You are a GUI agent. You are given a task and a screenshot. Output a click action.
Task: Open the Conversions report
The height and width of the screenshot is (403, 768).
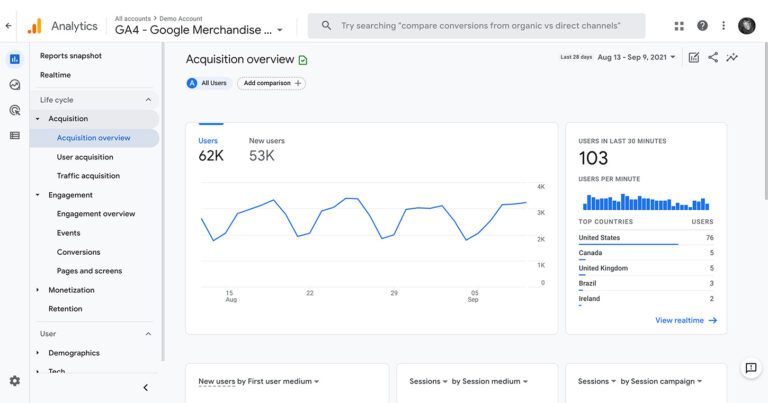click(78, 252)
